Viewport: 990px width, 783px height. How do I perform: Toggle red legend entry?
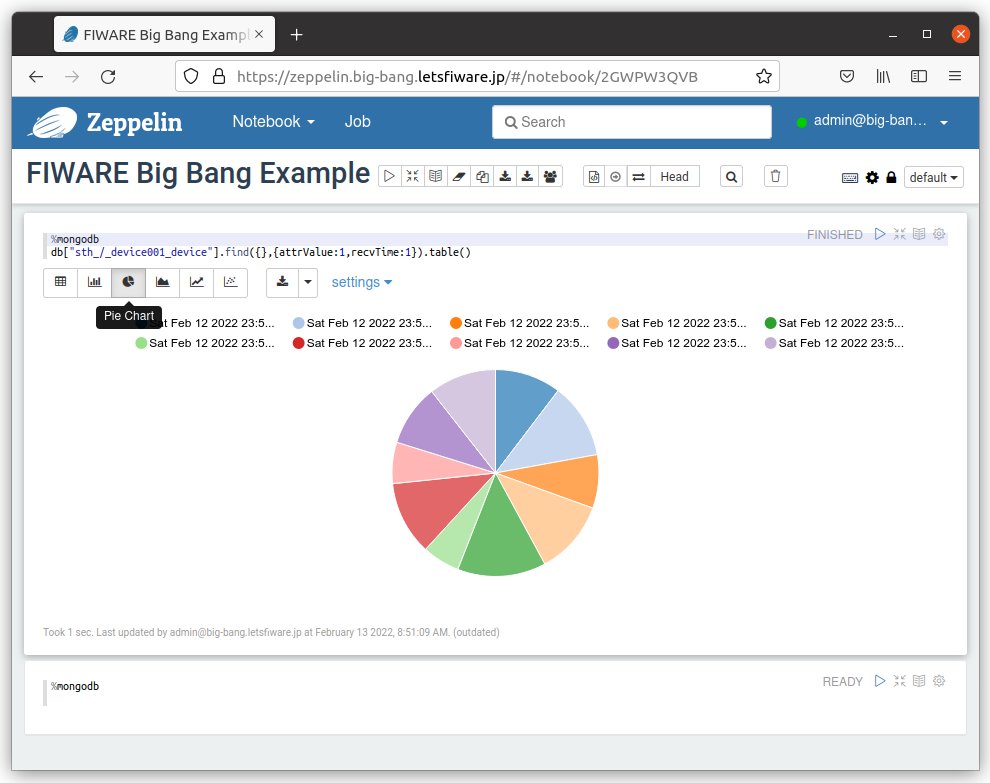click(362, 343)
